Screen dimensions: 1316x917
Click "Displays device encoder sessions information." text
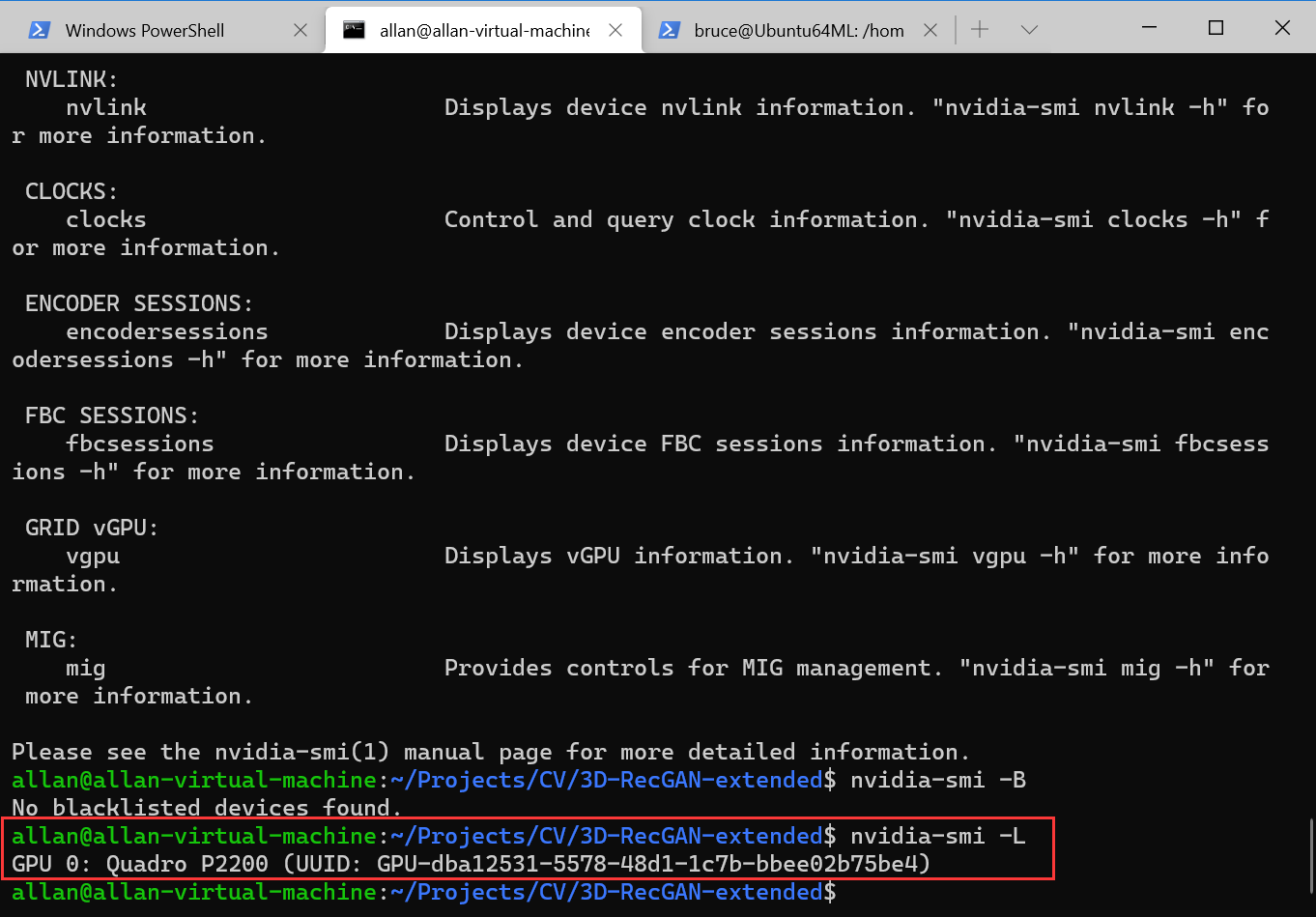pos(748,331)
